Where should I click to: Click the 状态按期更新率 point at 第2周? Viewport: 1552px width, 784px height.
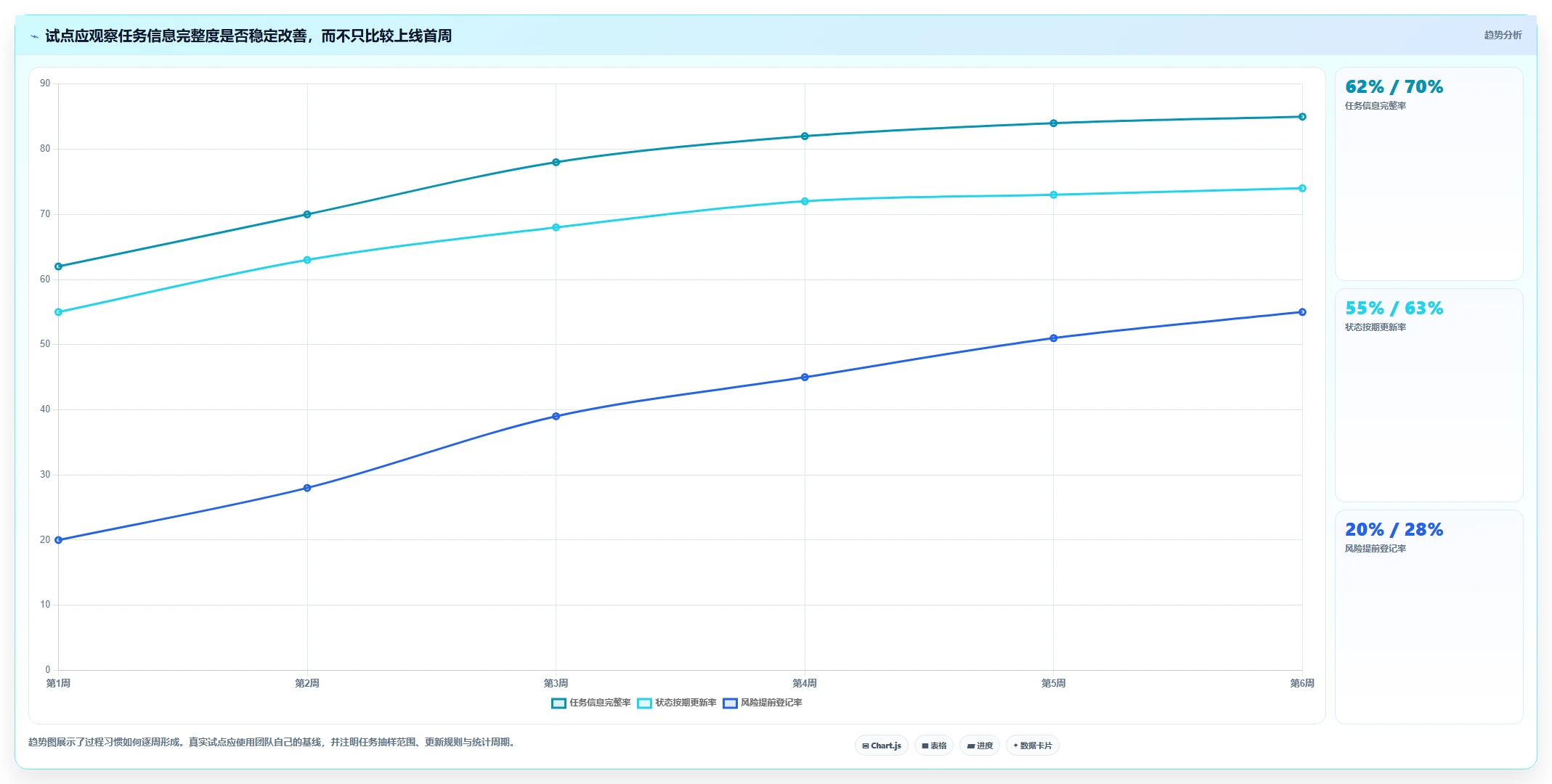307,260
